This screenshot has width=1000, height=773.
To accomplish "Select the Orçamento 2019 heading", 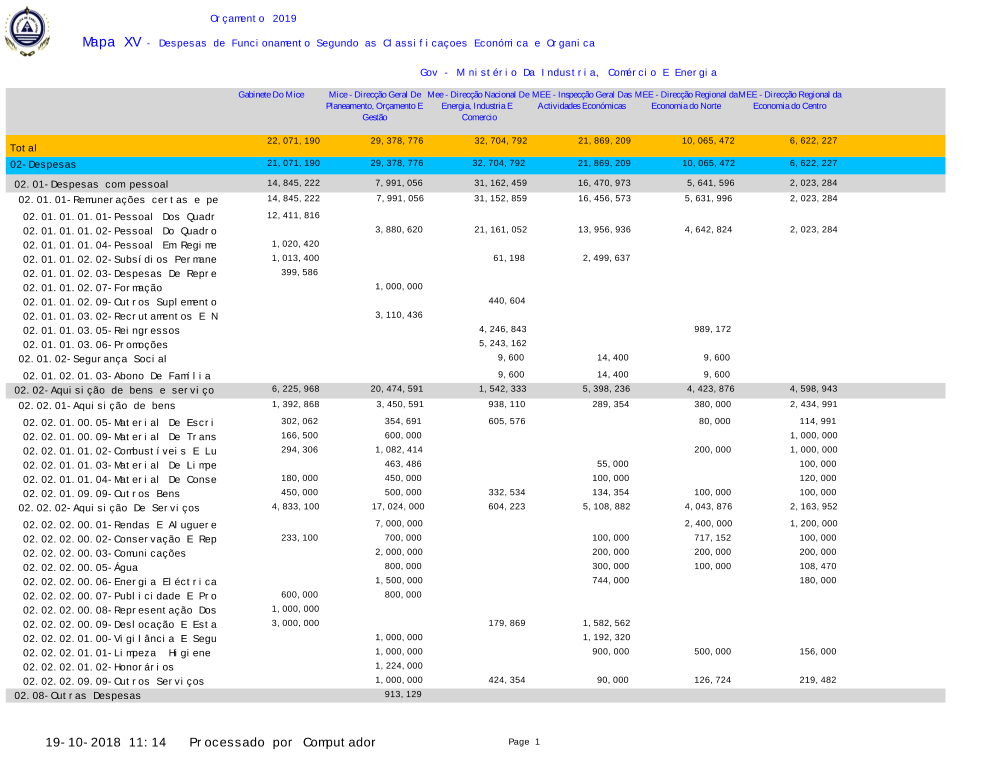I will coord(253,18).
